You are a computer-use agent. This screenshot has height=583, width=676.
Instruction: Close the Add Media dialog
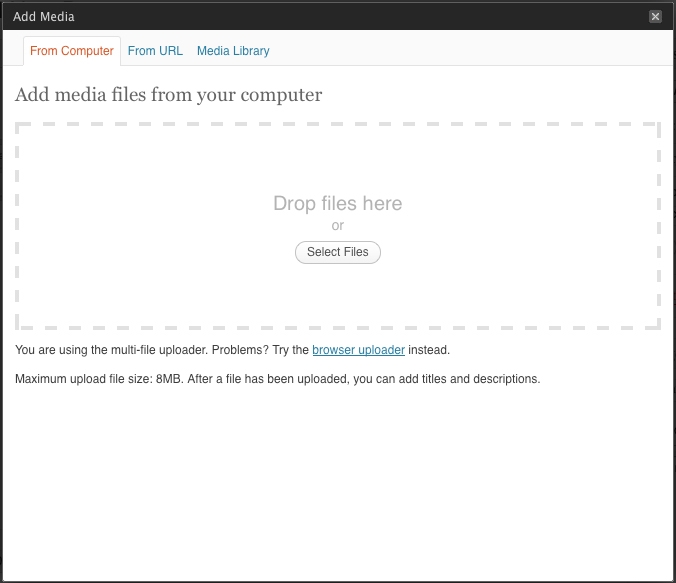click(x=655, y=16)
